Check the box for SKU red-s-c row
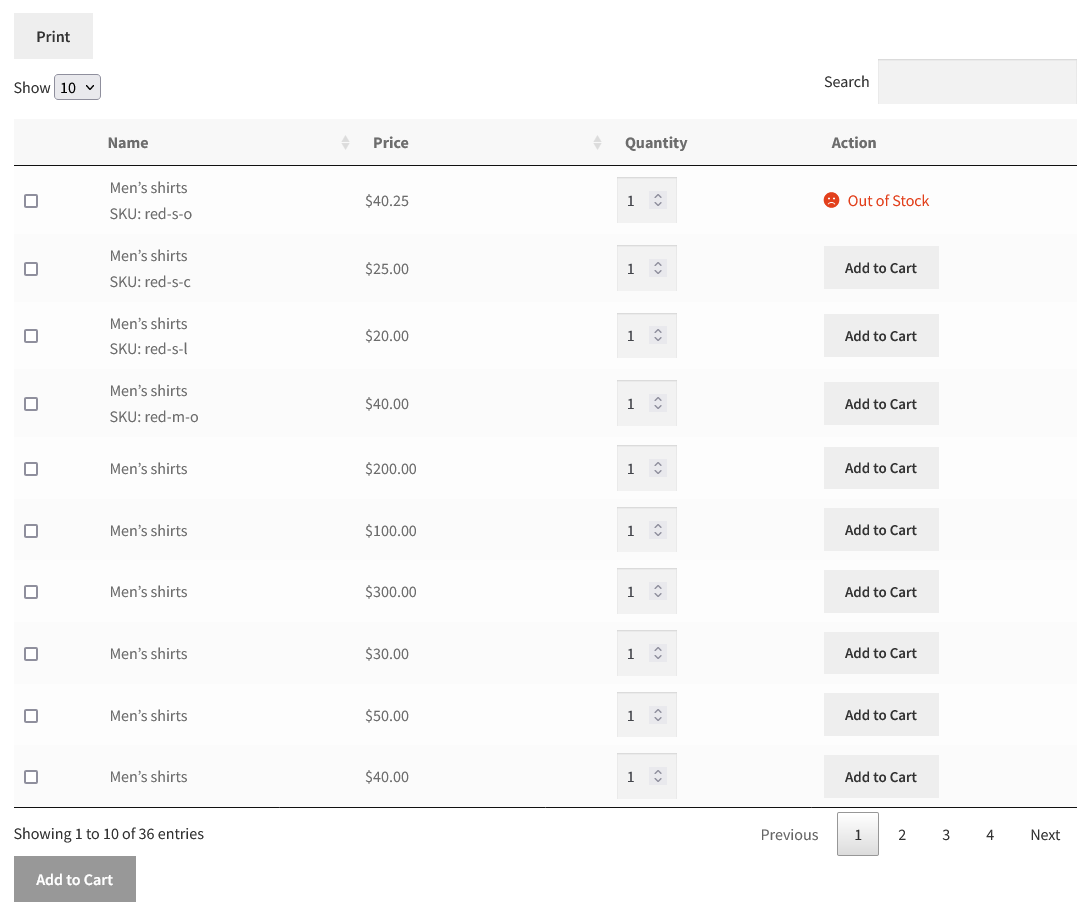1088x907 pixels. pyautogui.click(x=31, y=269)
